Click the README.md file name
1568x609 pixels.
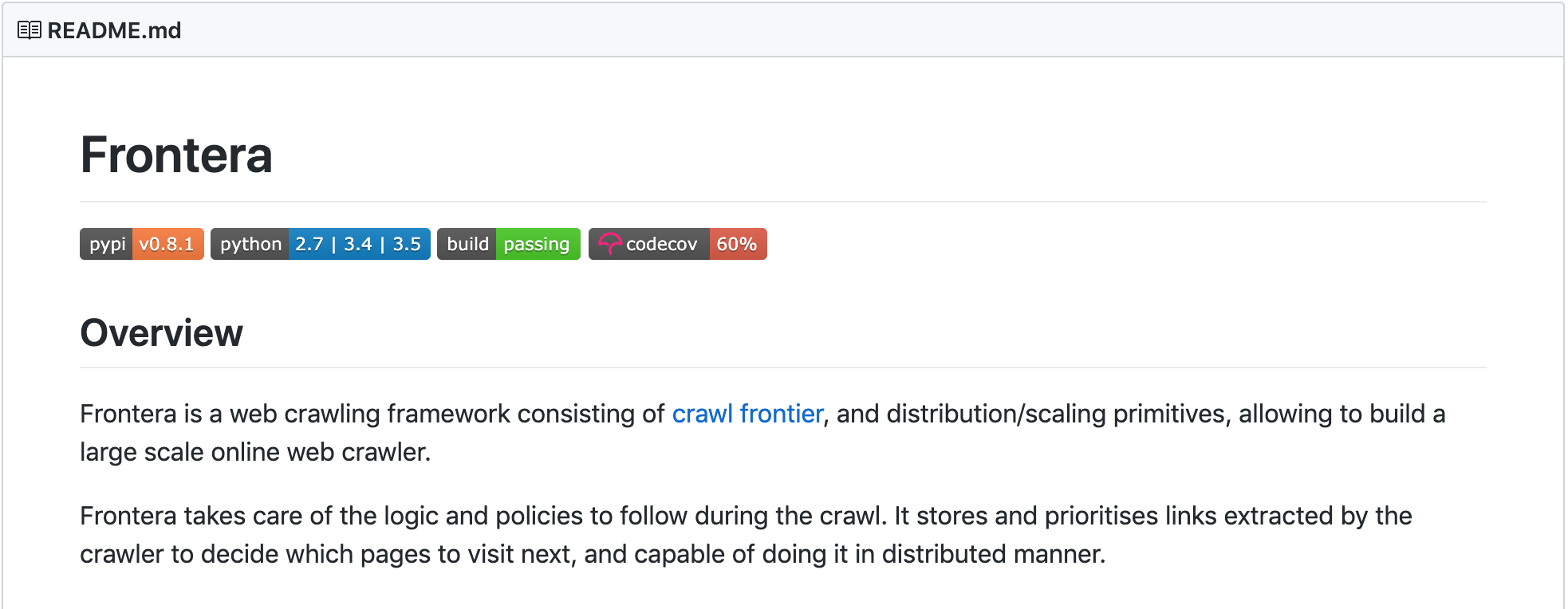114,30
